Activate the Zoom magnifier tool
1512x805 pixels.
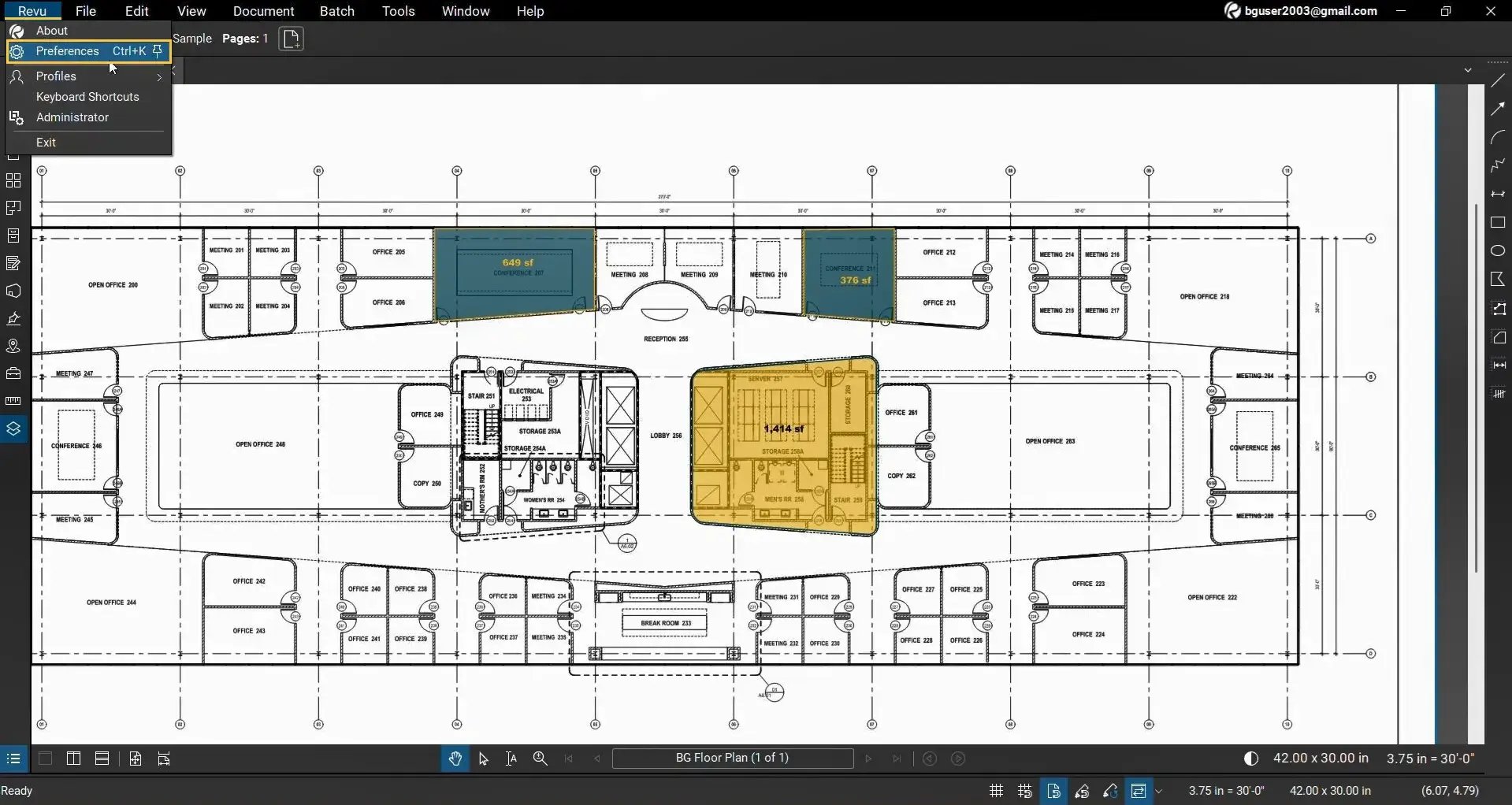coord(540,759)
